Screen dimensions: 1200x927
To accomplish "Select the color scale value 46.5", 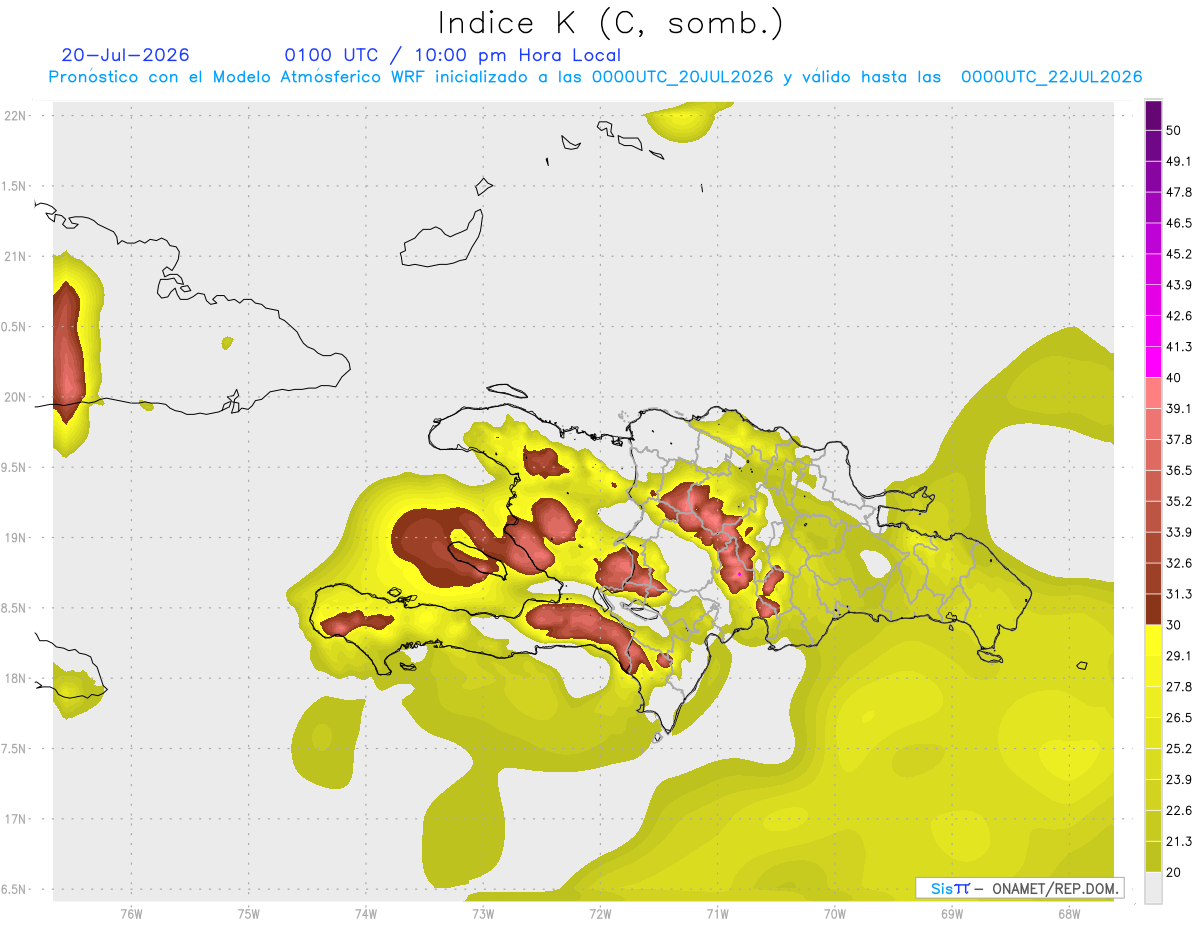I will (x=1179, y=223).
